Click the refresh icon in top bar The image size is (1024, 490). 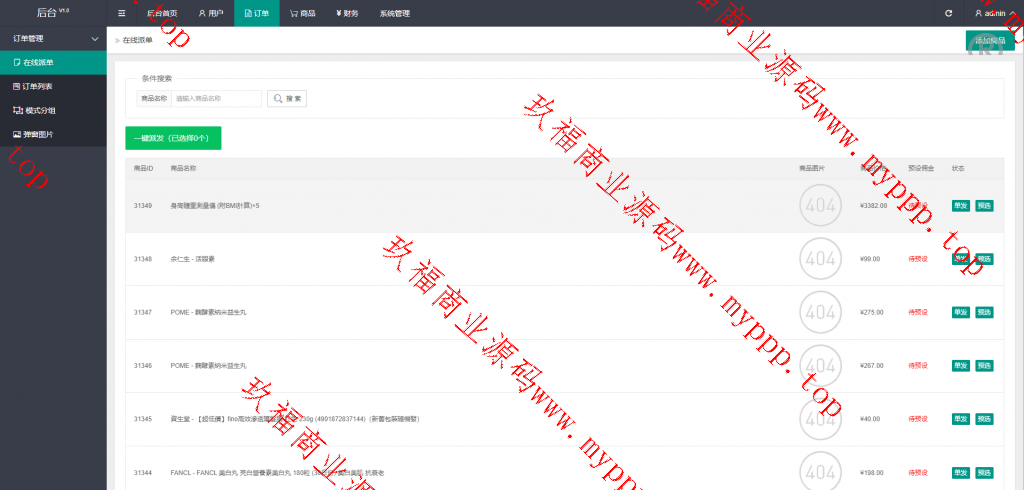pos(948,13)
